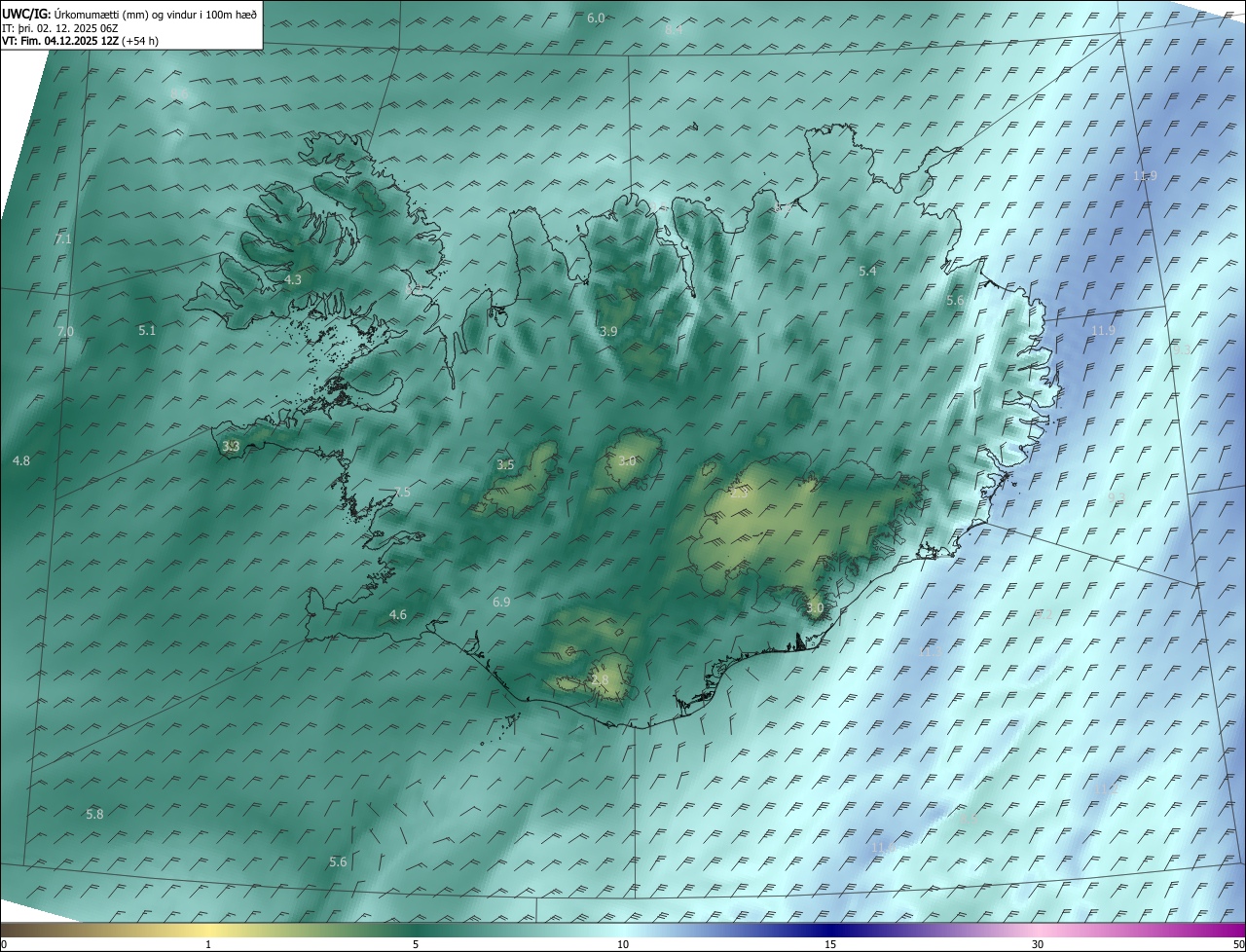Click the 4.8 value at the western map edge

click(x=21, y=461)
